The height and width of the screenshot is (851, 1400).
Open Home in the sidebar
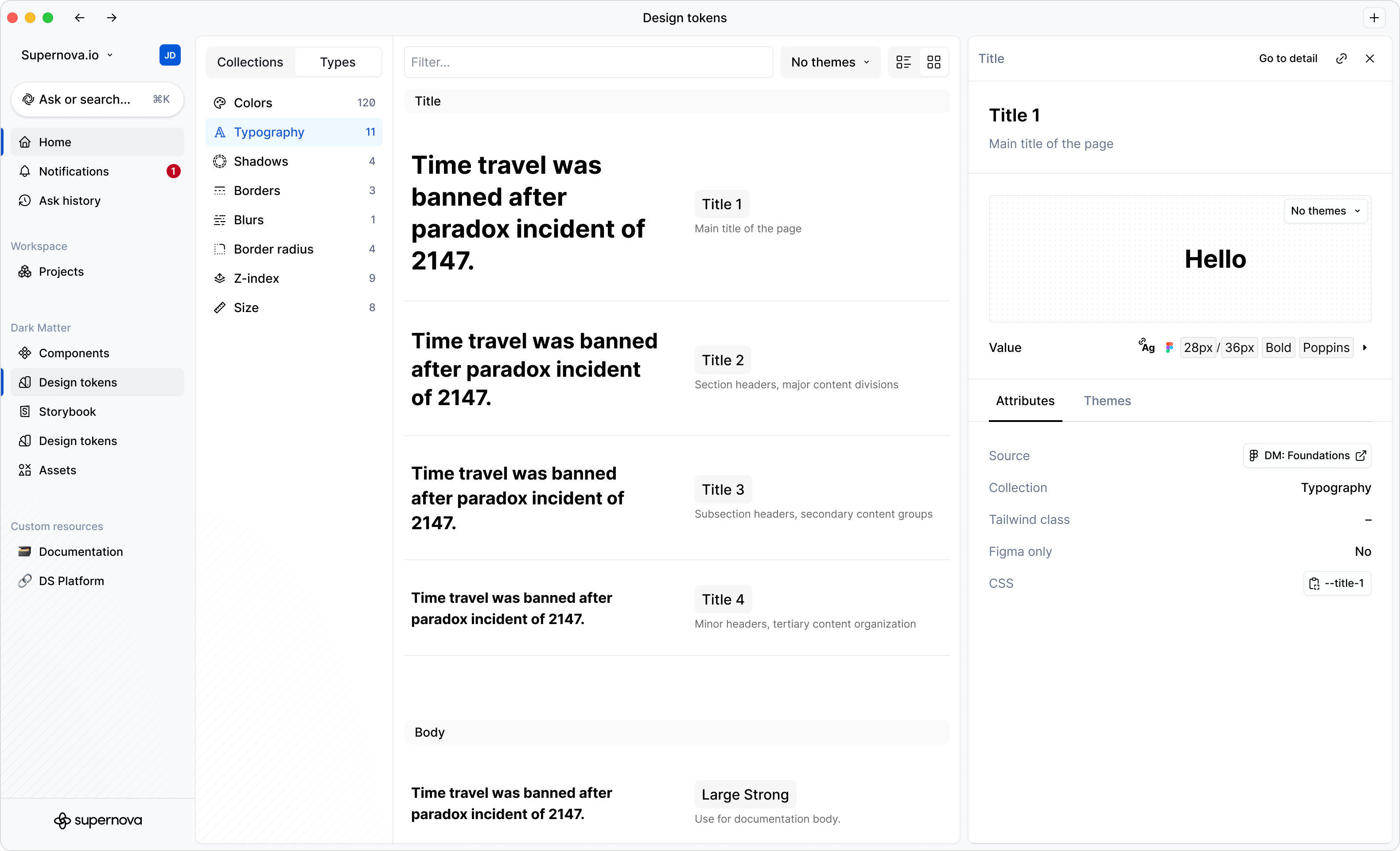coord(97,142)
